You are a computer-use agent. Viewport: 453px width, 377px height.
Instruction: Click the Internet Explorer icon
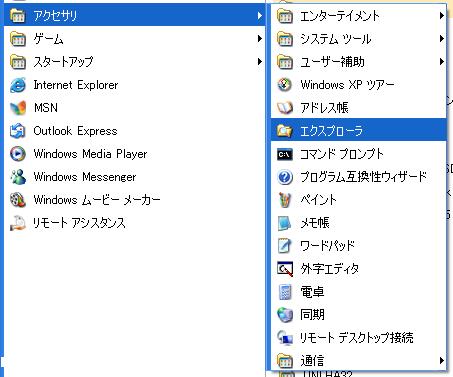[18, 85]
